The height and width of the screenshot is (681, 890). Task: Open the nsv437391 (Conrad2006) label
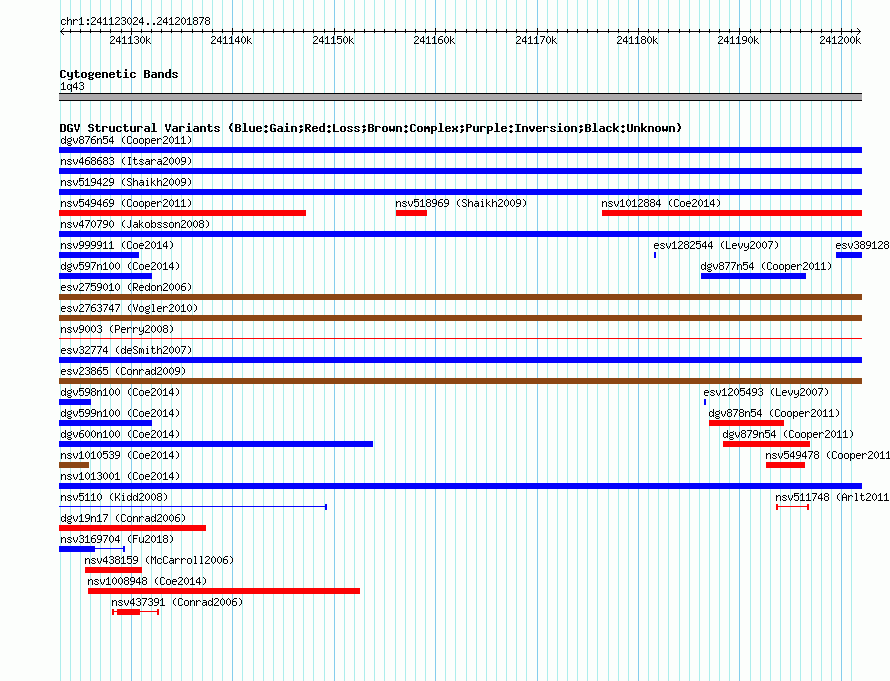tap(177, 602)
